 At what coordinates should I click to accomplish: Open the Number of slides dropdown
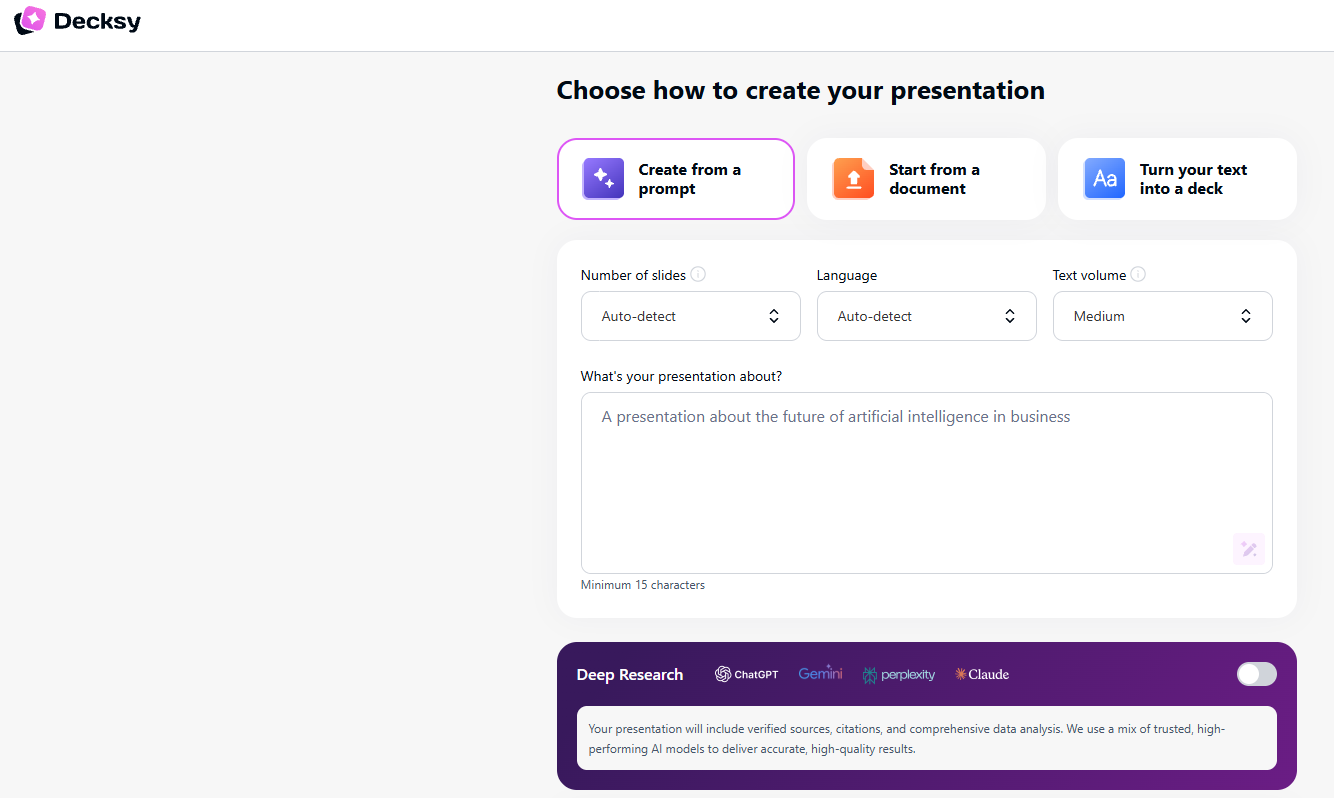691,316
